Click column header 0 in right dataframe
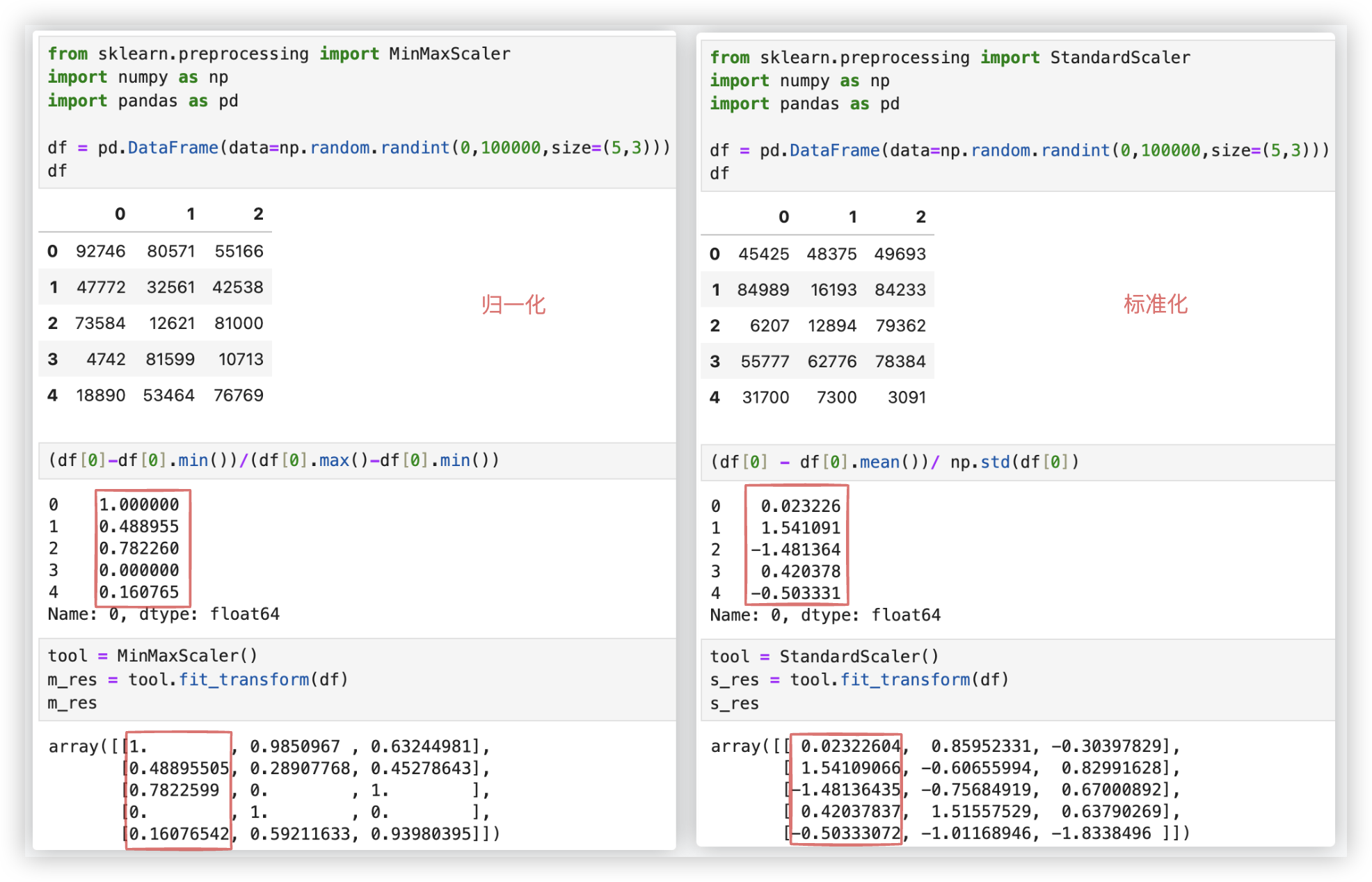 (x=783, y=217)
